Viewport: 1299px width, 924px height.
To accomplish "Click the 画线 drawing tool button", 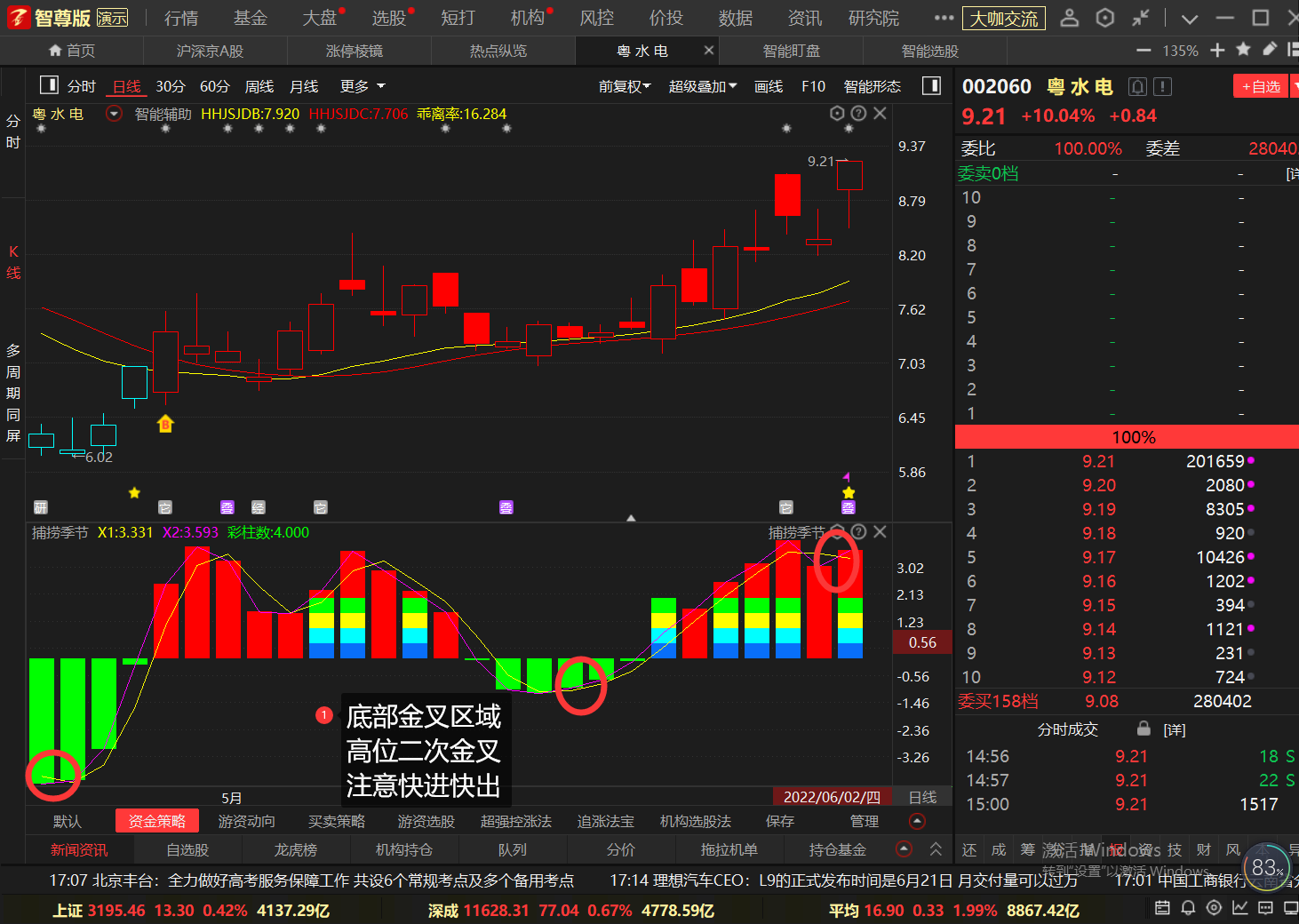I will click(769, 86).
